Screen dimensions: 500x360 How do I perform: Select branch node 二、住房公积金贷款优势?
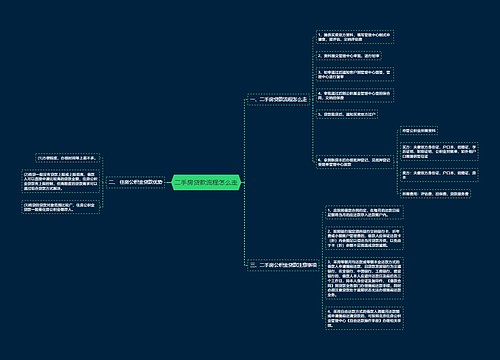click(x=135, y=182)
